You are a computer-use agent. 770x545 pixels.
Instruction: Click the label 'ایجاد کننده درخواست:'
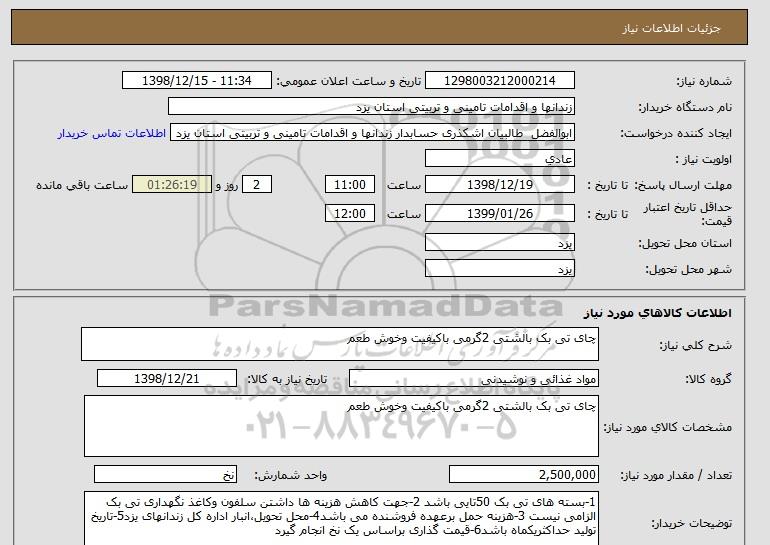676,134
